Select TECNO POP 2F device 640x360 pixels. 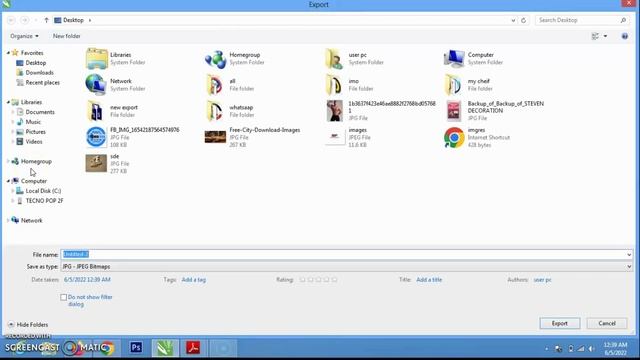(44, 201)
